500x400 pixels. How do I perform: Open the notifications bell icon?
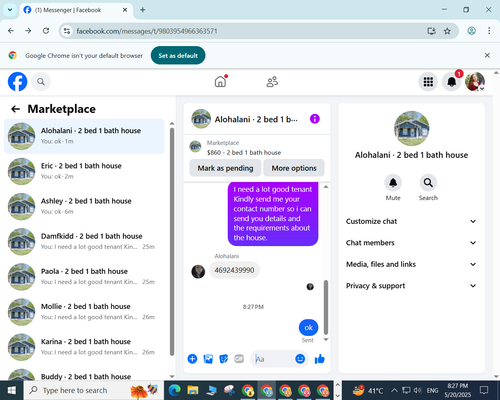coord(452,82)
